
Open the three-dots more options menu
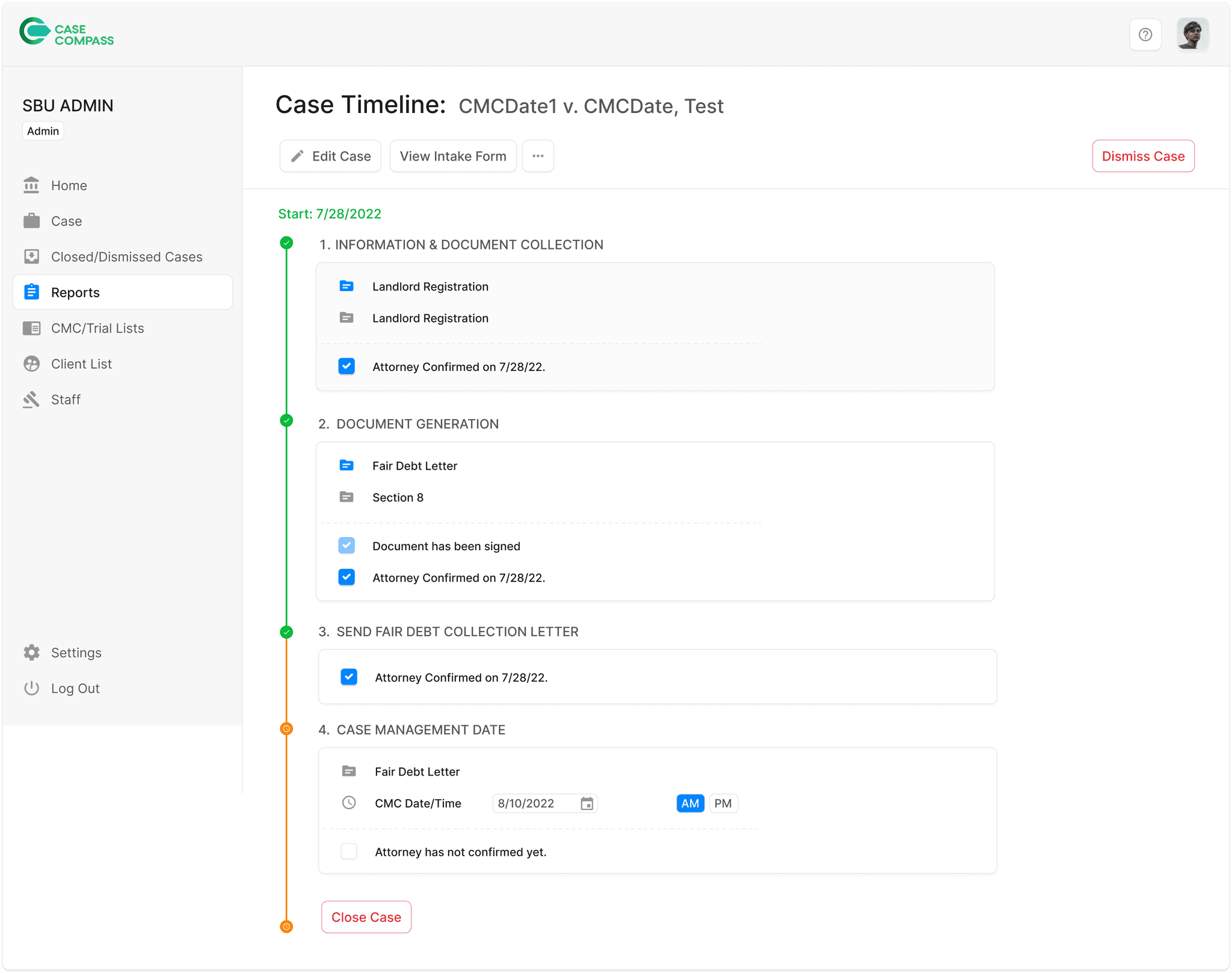point(538,156)
